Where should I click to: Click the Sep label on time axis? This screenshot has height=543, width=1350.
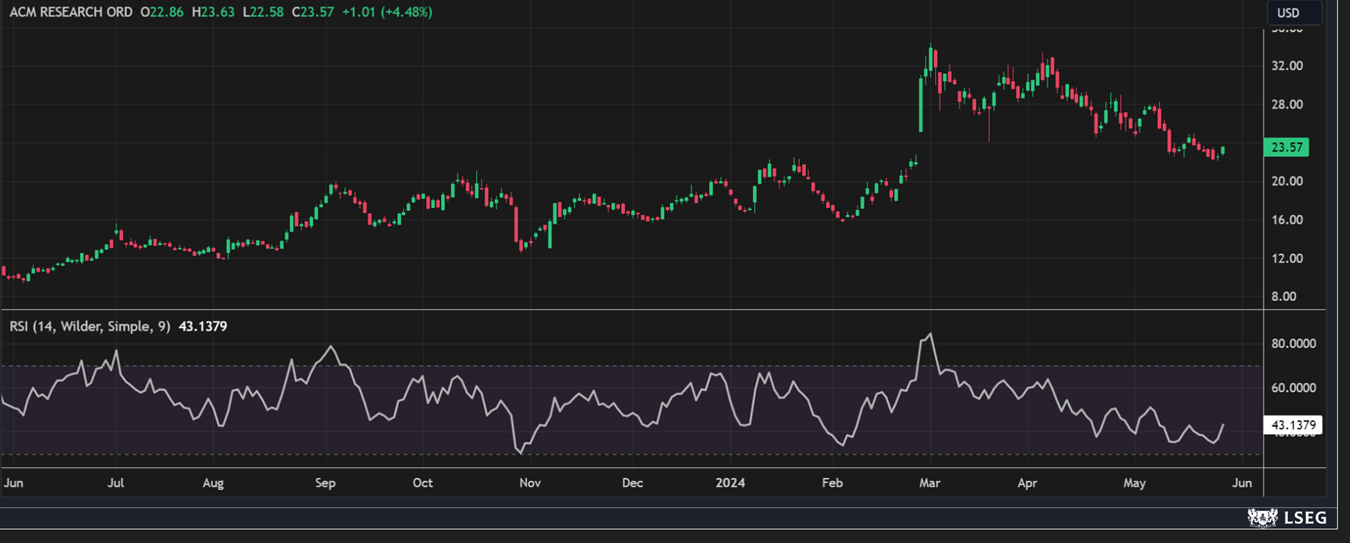click(x=325, y=482)
